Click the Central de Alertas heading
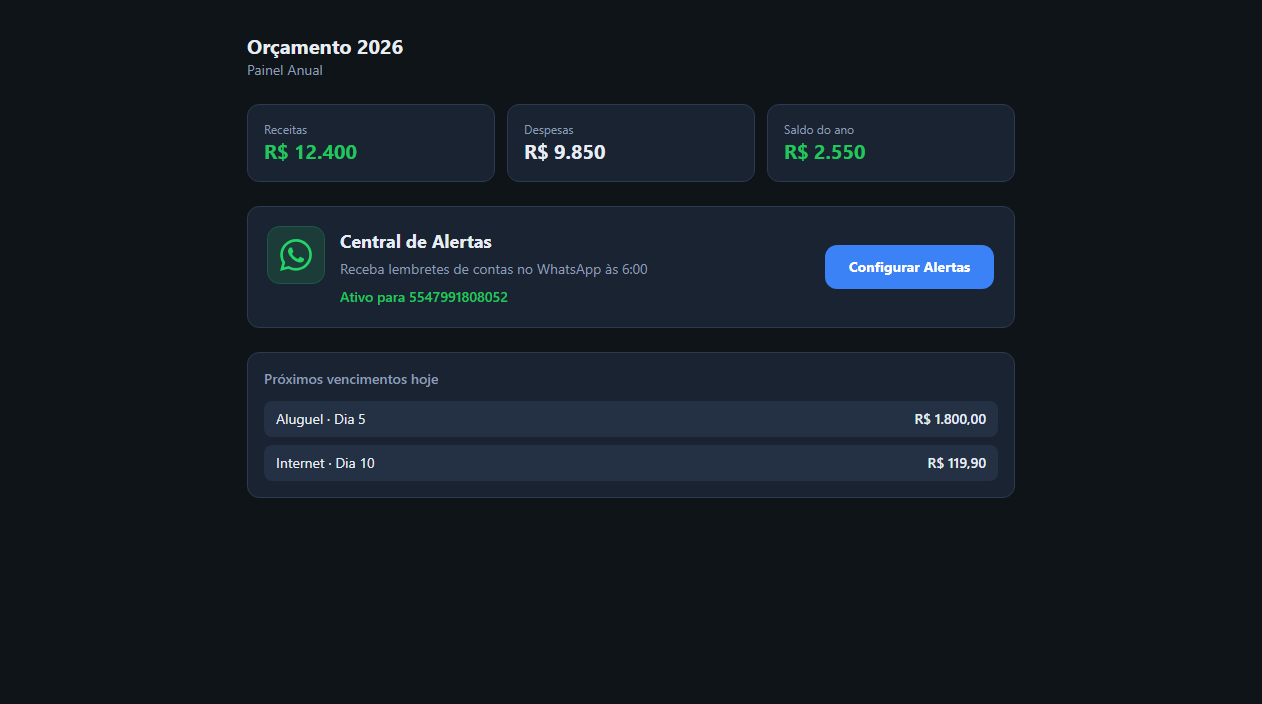The width and height of the screenshot is (1262, 704). [416, 242]
